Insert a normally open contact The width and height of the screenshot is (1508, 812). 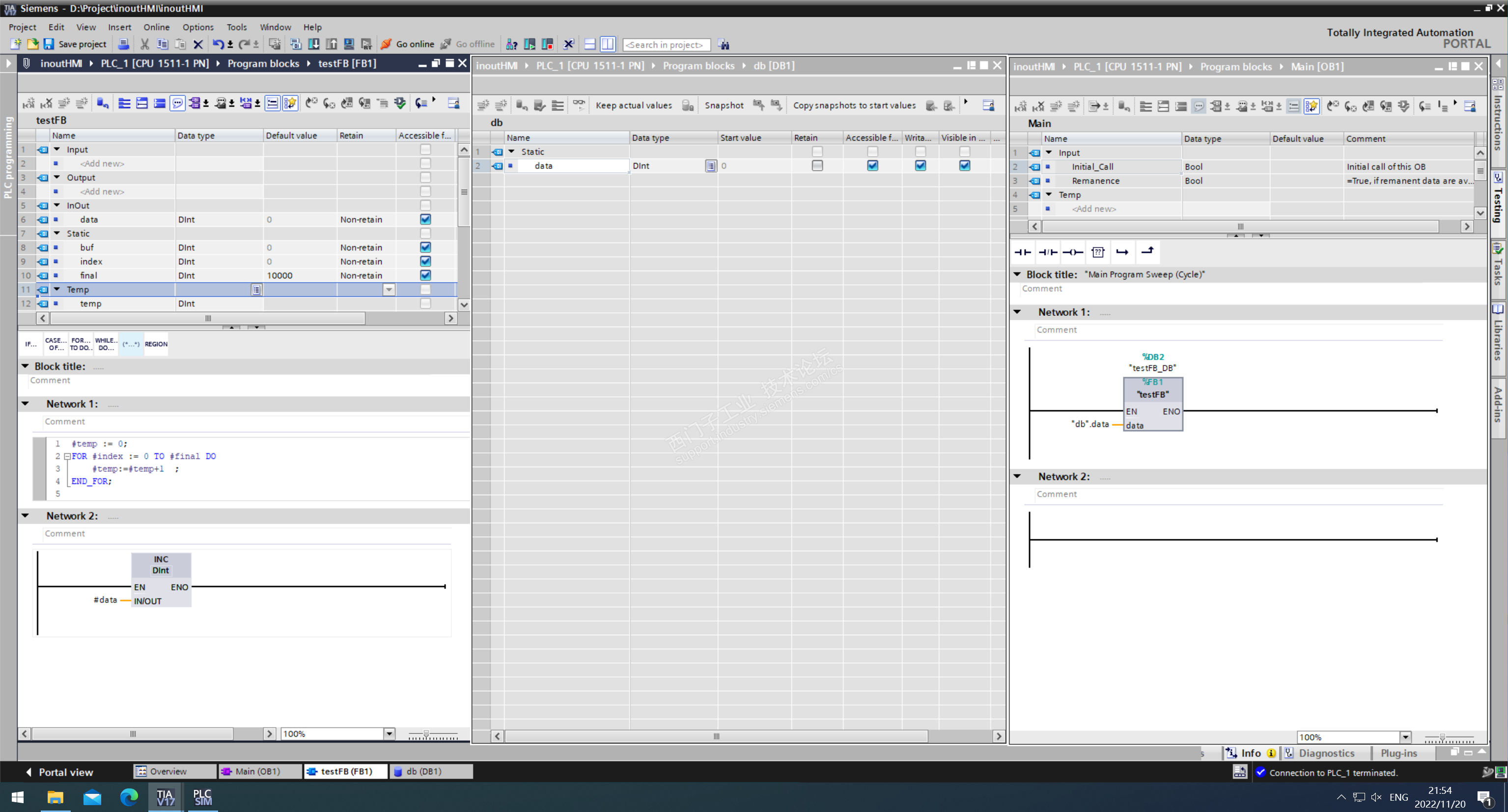click(1023, 252)
